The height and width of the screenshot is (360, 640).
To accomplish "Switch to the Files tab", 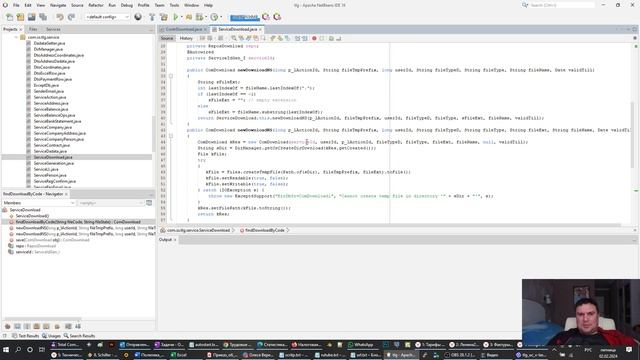I will [x=33, y=29].
